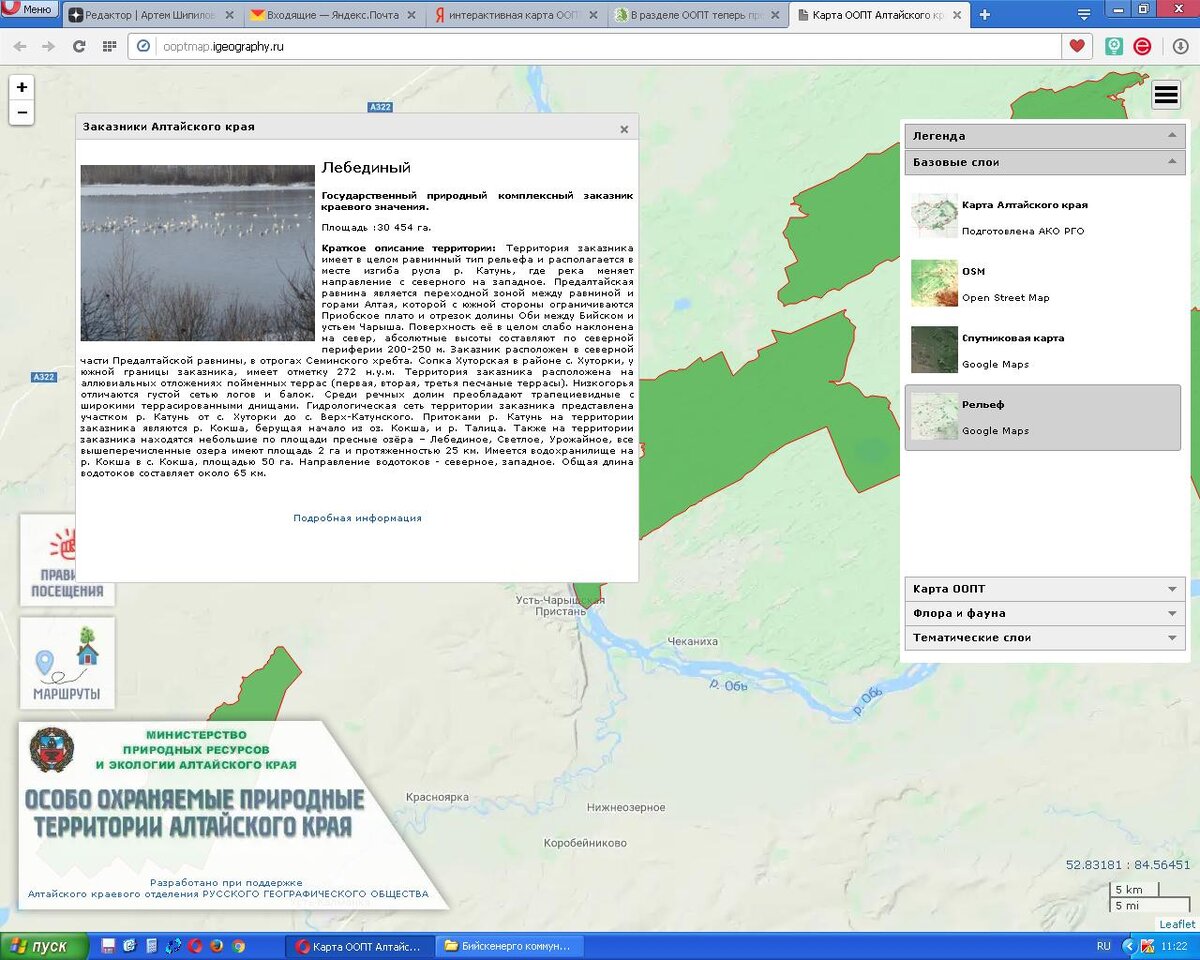Close the Карта ООПТ Алтайского края tab
Screen dimensions: 1200x960
[x=957, y=15]
